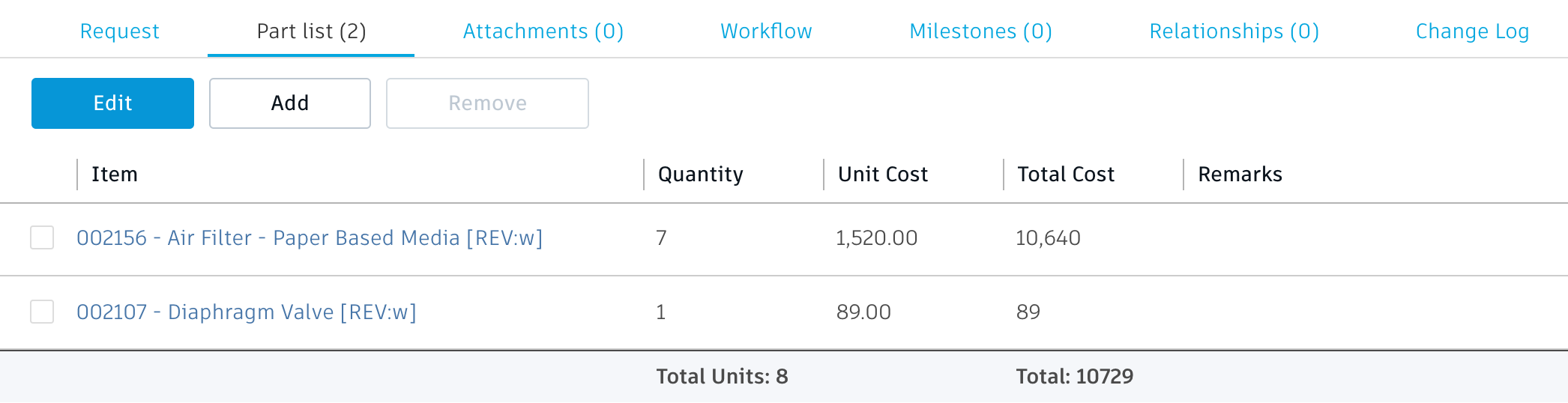Open the 002156 Air Filter item link
Image resolution: width=1568 pixels, height=403 pixels.
[x=310, y=238]
